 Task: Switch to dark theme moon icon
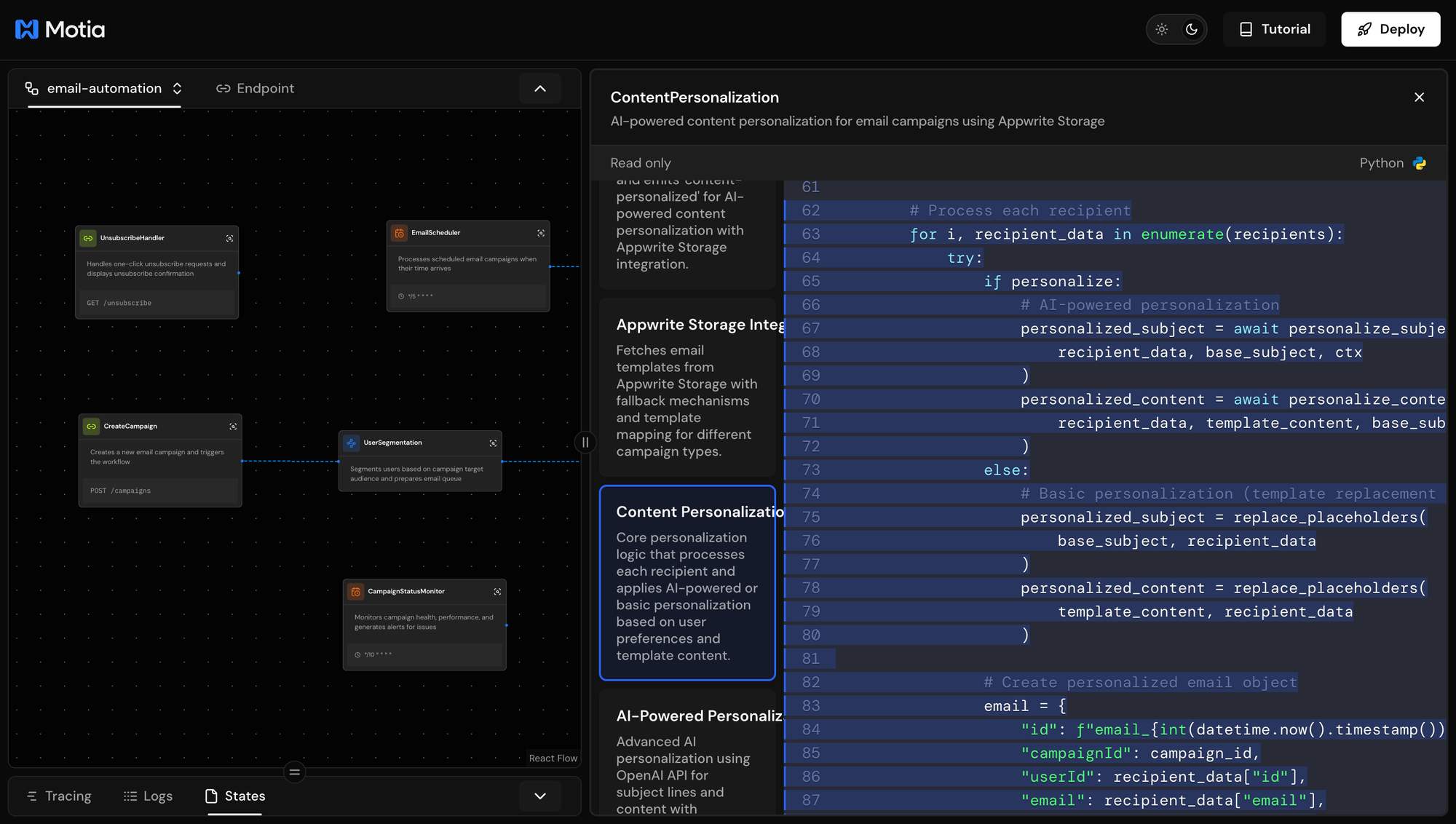1192,29
